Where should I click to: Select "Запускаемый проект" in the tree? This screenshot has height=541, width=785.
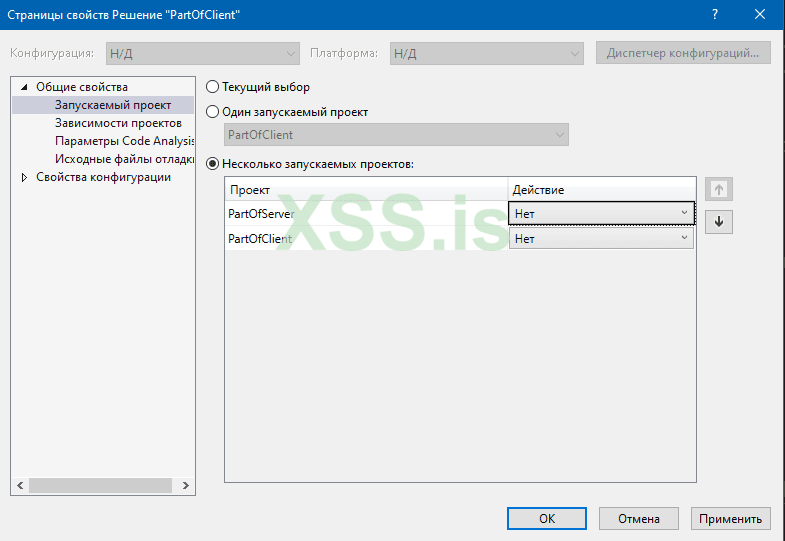[x=113, y=105]
